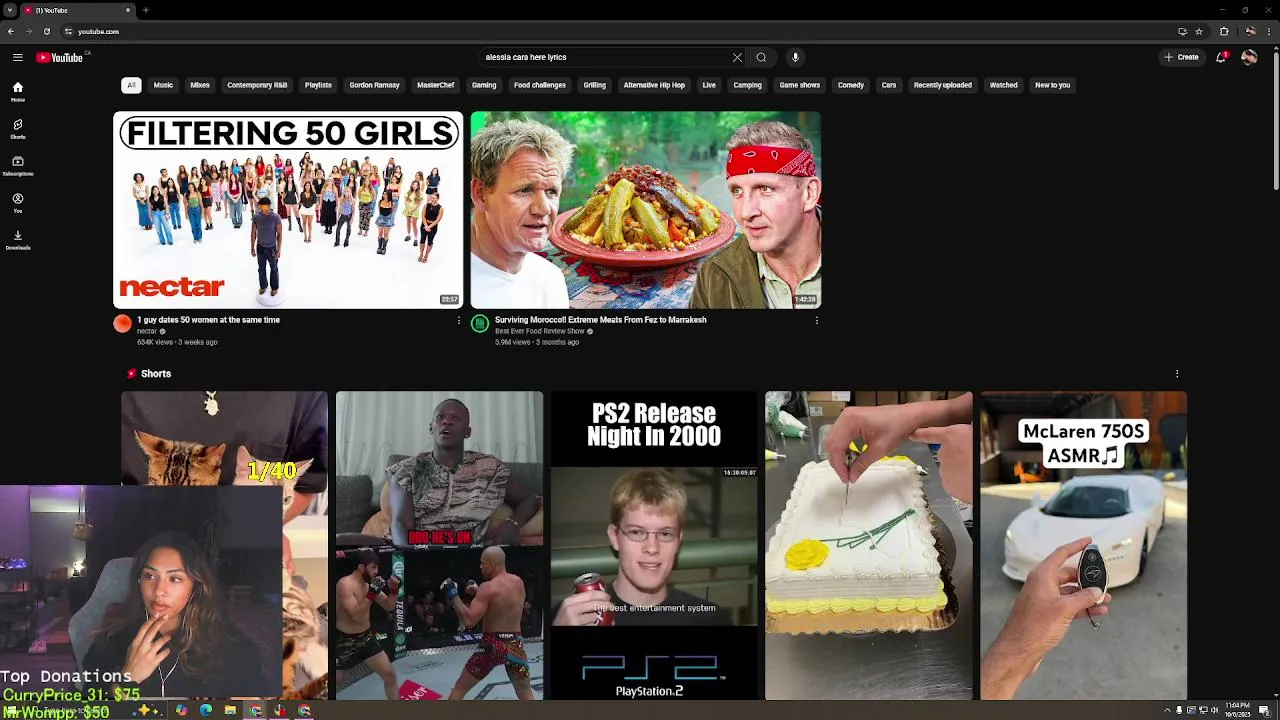Image resolution: width=1280 pixels, height=720 pixels.
Task: Open a new browser tab
Action: (x=145, y=10)
